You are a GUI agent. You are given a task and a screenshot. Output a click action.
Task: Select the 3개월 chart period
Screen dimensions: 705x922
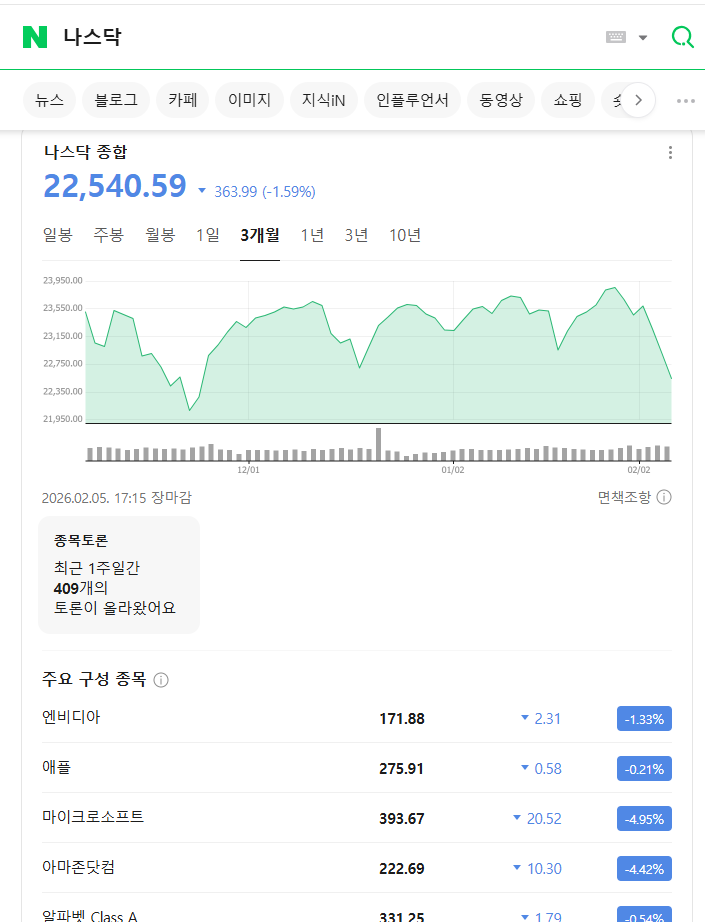point(260,235)
